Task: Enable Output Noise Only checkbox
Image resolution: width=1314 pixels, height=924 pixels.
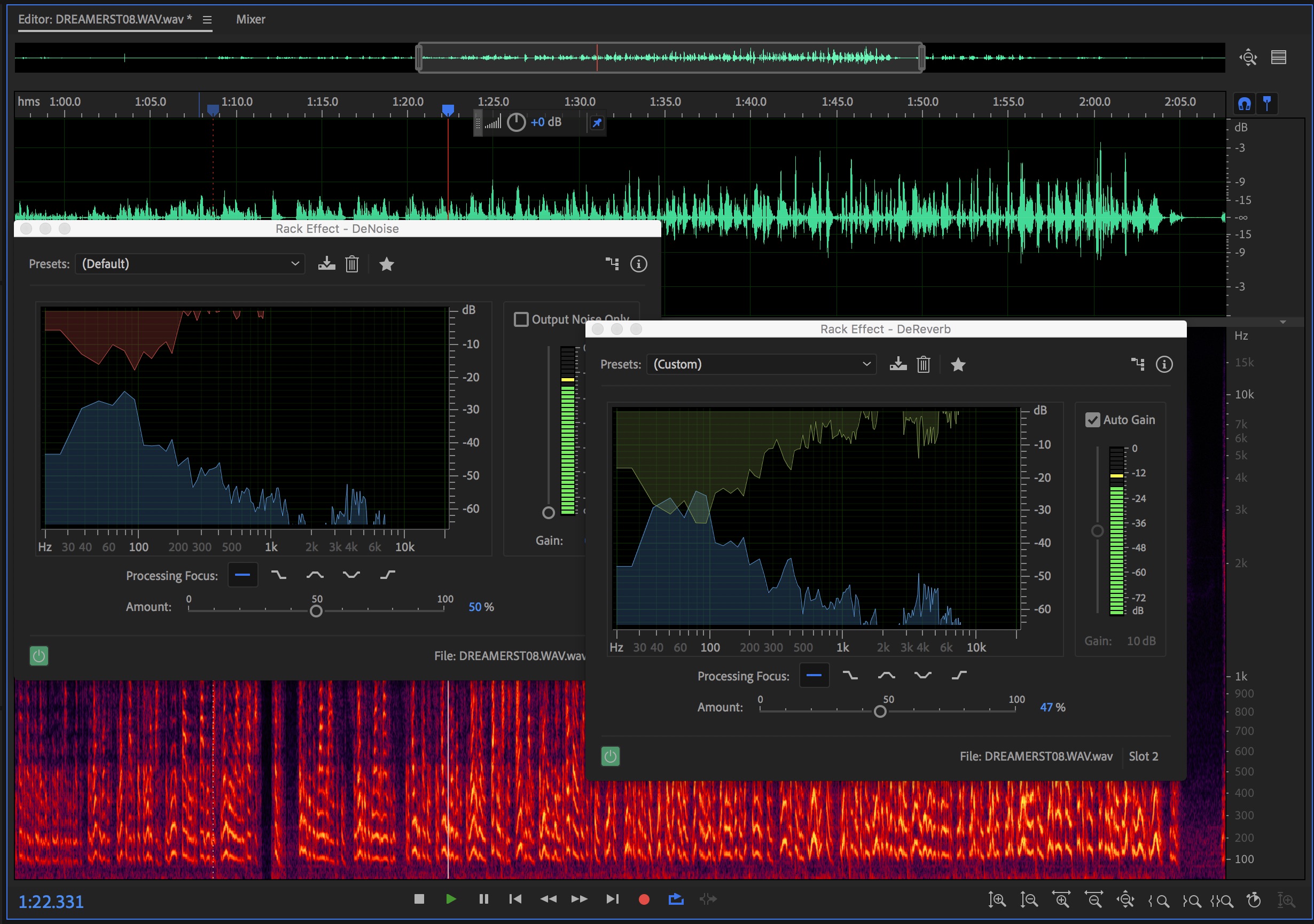Action: pos(521,319)
